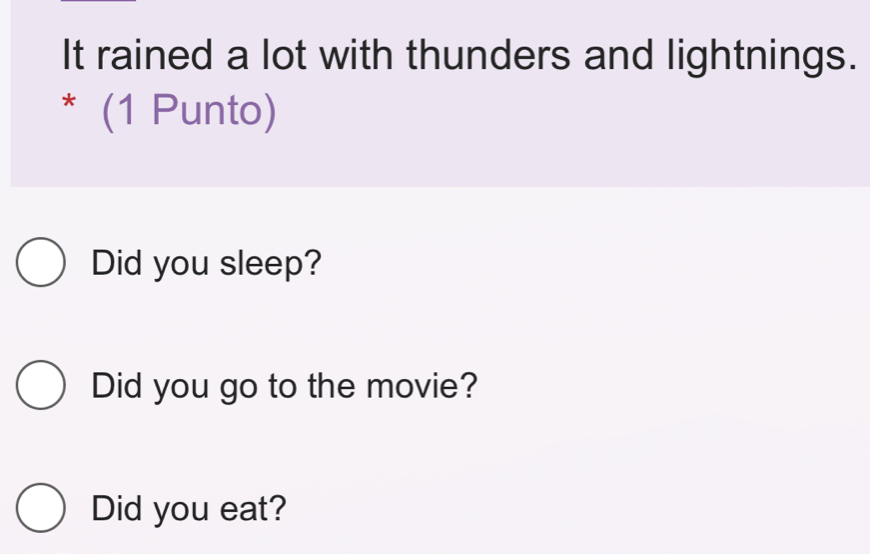Click the word 'movie?' in the second option

427,385
